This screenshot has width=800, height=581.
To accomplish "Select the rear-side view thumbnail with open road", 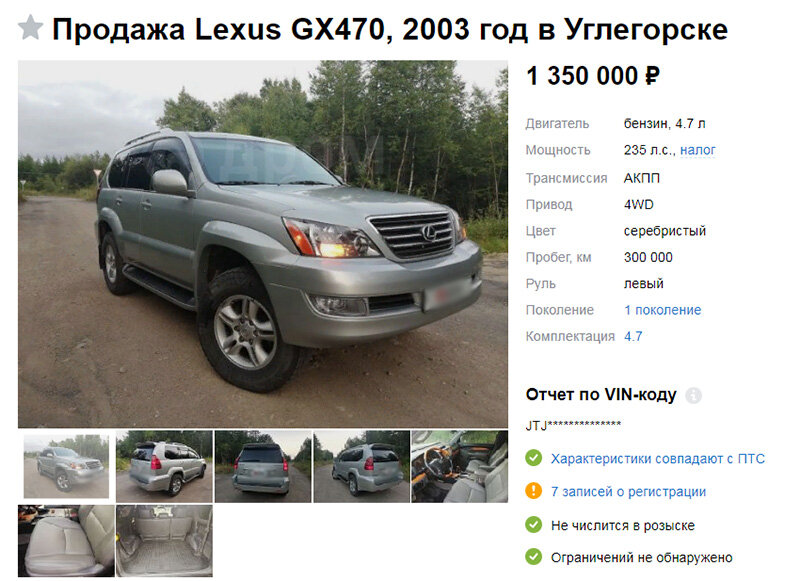I will 164,466.
